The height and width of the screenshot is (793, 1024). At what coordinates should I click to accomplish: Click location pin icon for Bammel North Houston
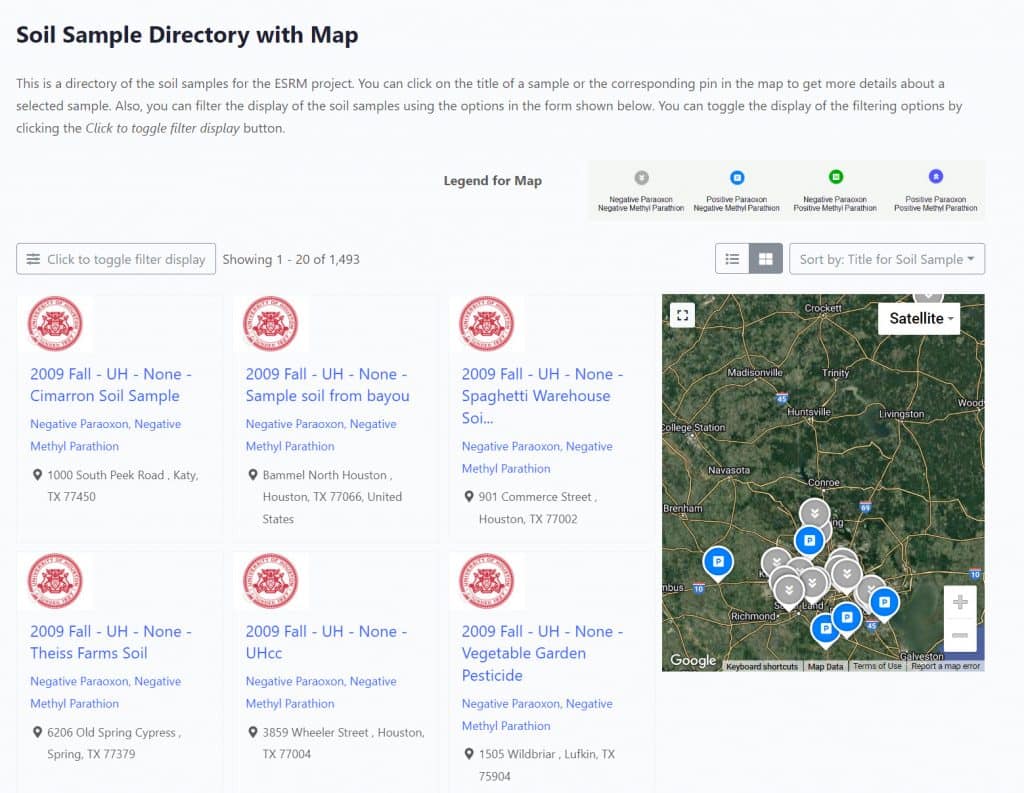tap(253, 475)
